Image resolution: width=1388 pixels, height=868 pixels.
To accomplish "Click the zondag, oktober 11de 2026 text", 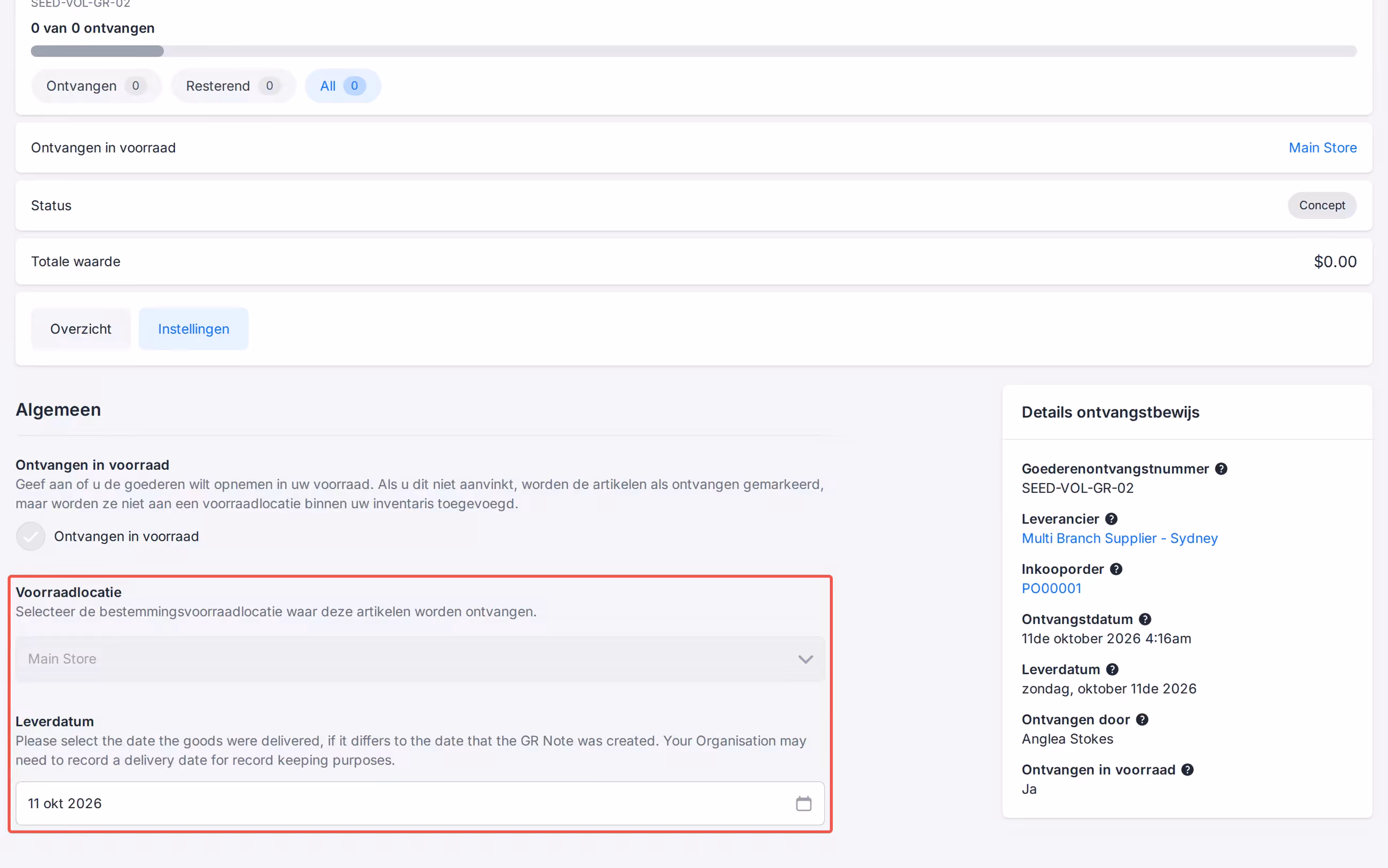I will 1108,689.
